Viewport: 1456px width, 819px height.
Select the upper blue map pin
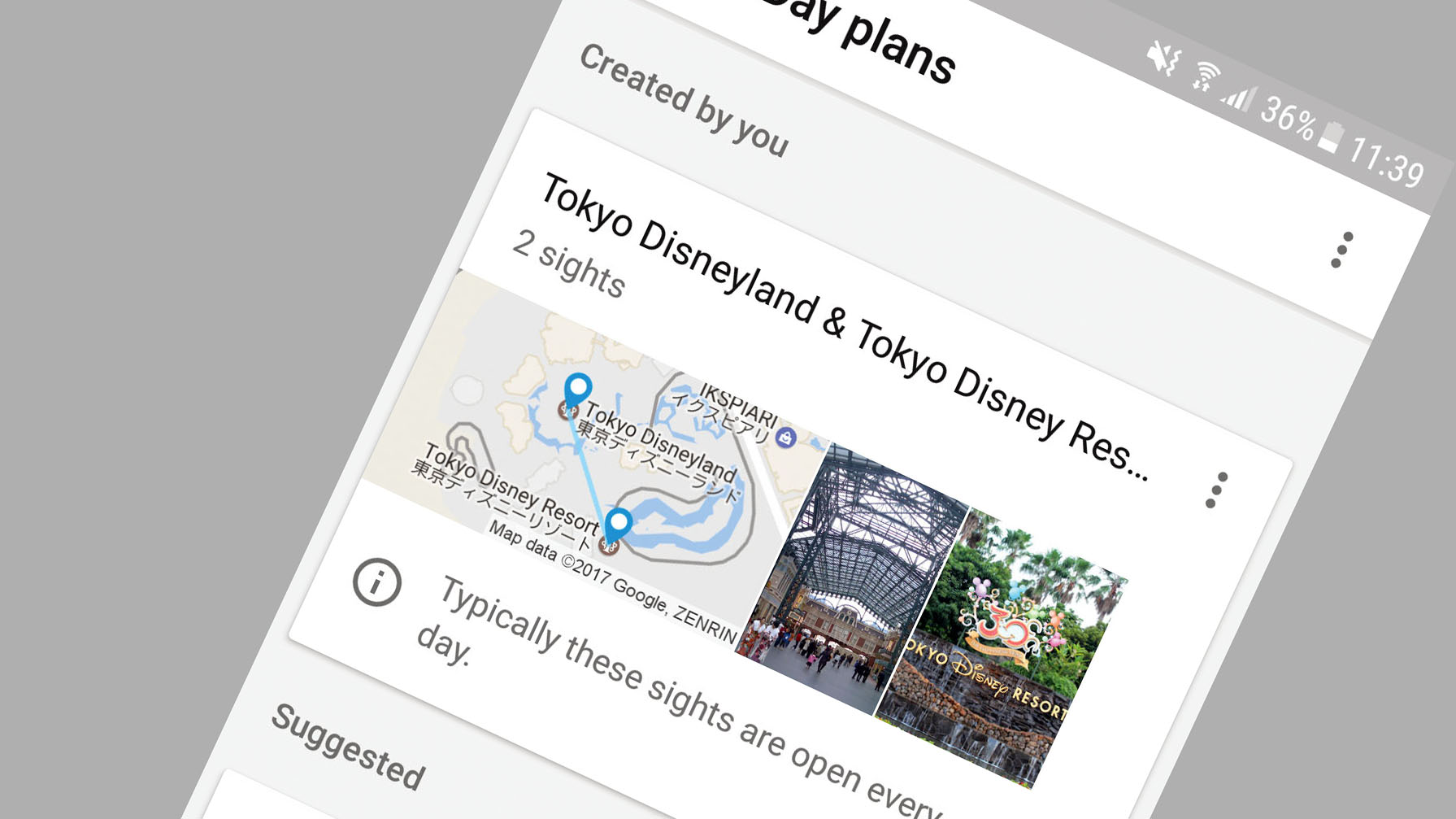click(576, 390)
